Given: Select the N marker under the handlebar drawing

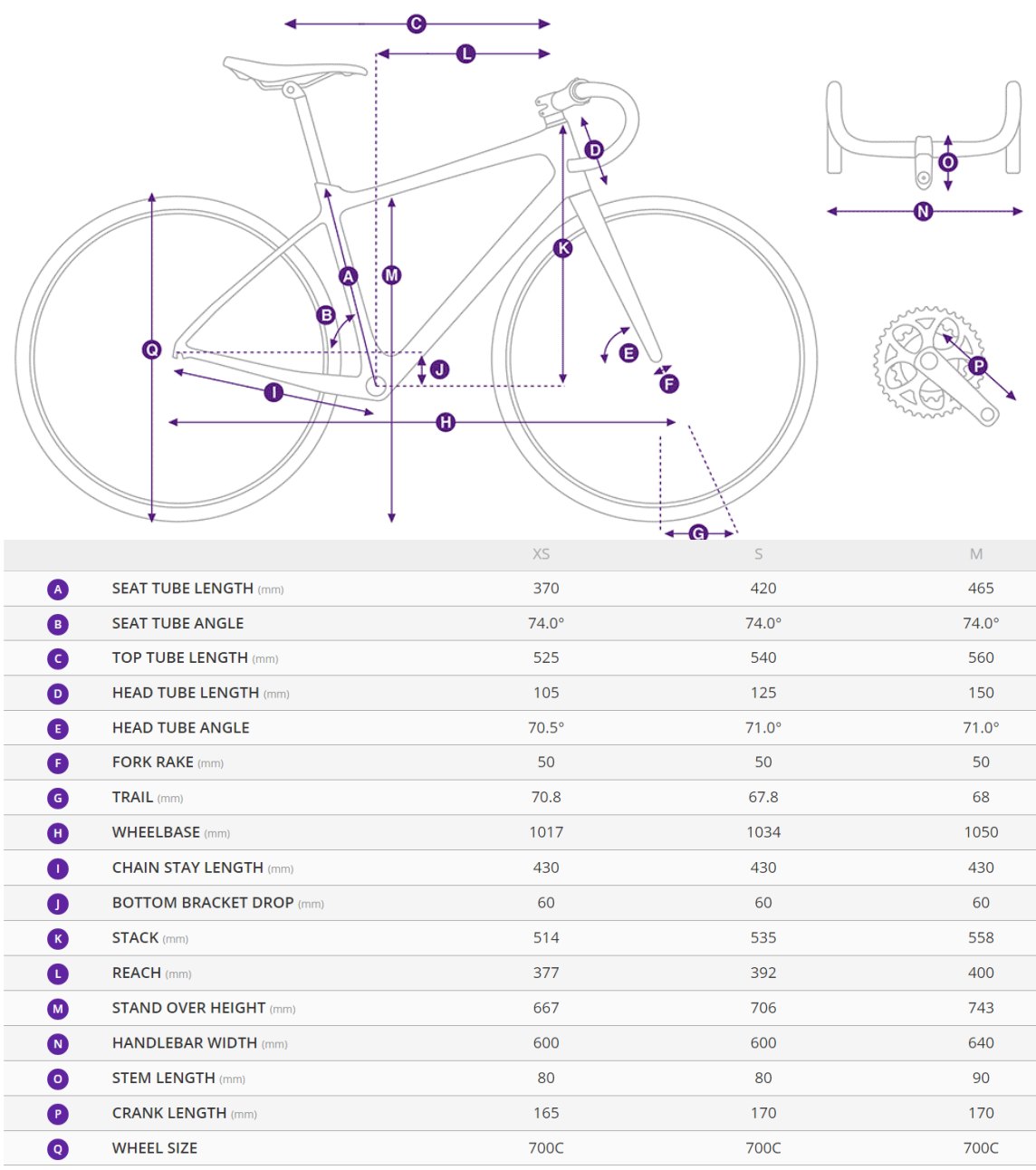Looking at the screenshot, I should tap(924, 211).
